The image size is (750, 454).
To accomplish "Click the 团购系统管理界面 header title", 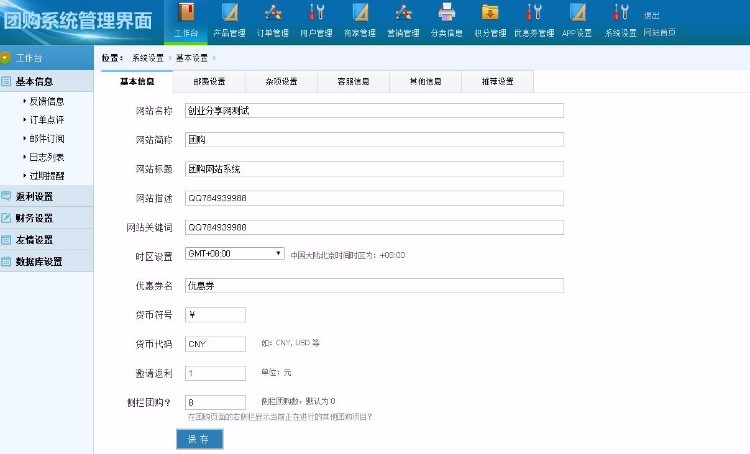I will click(77, 21).
